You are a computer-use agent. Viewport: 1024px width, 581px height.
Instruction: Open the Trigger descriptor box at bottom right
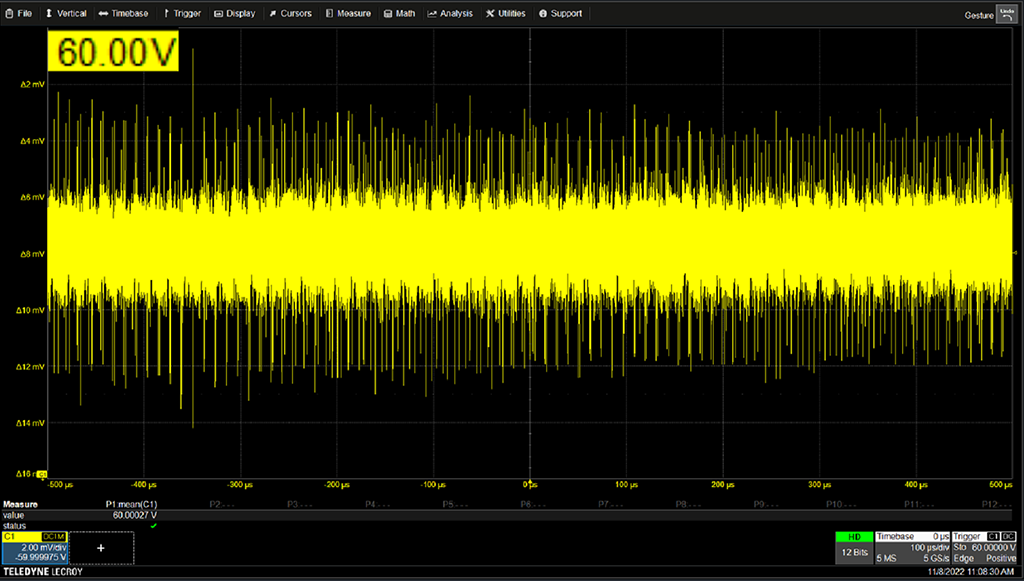click(x=984, y=548)
